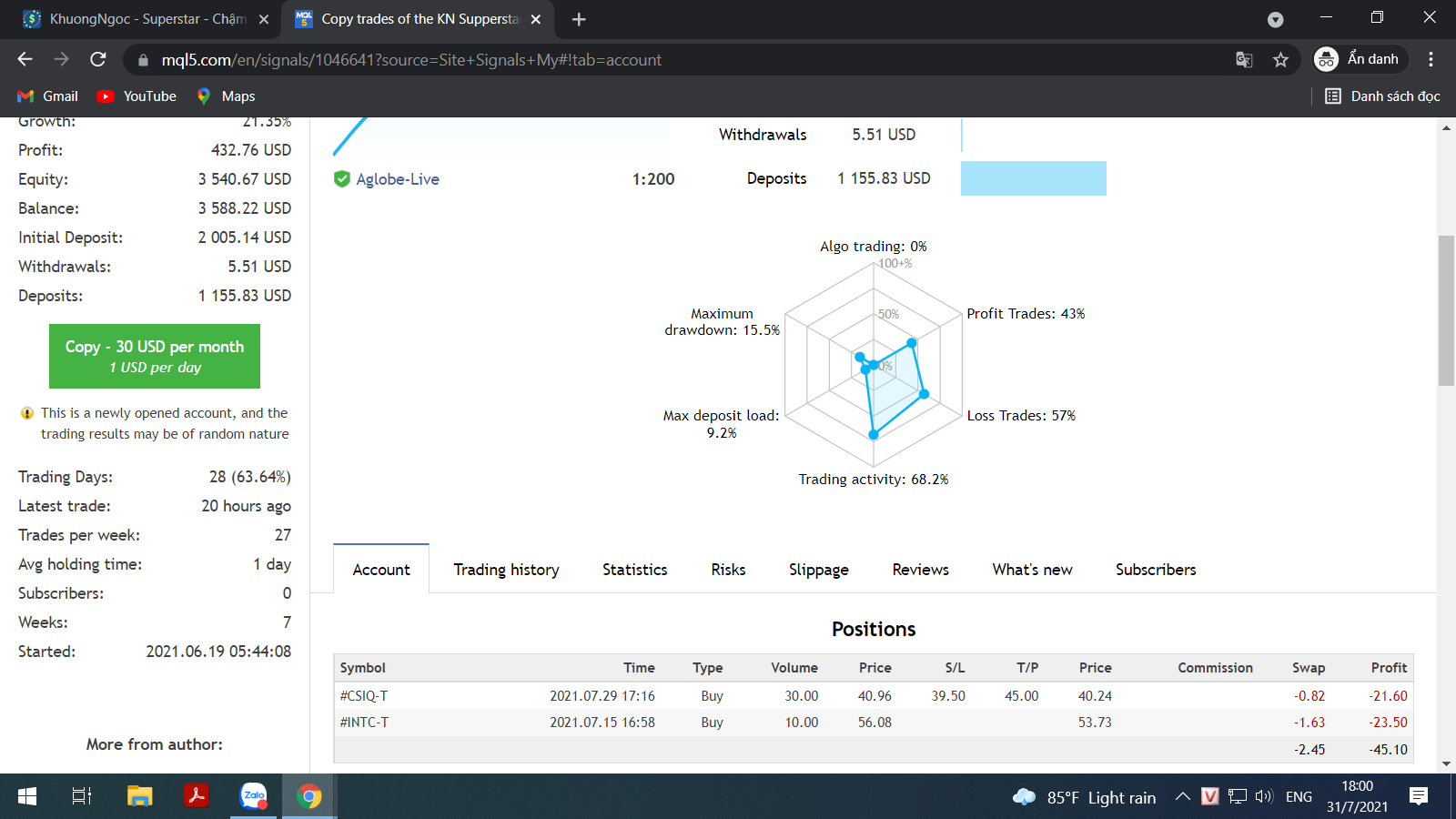Image resolution: width=1456 pixels, height=819 pixels.
Task: Open the taskbar clock and date
Action: coord(1357,796)
